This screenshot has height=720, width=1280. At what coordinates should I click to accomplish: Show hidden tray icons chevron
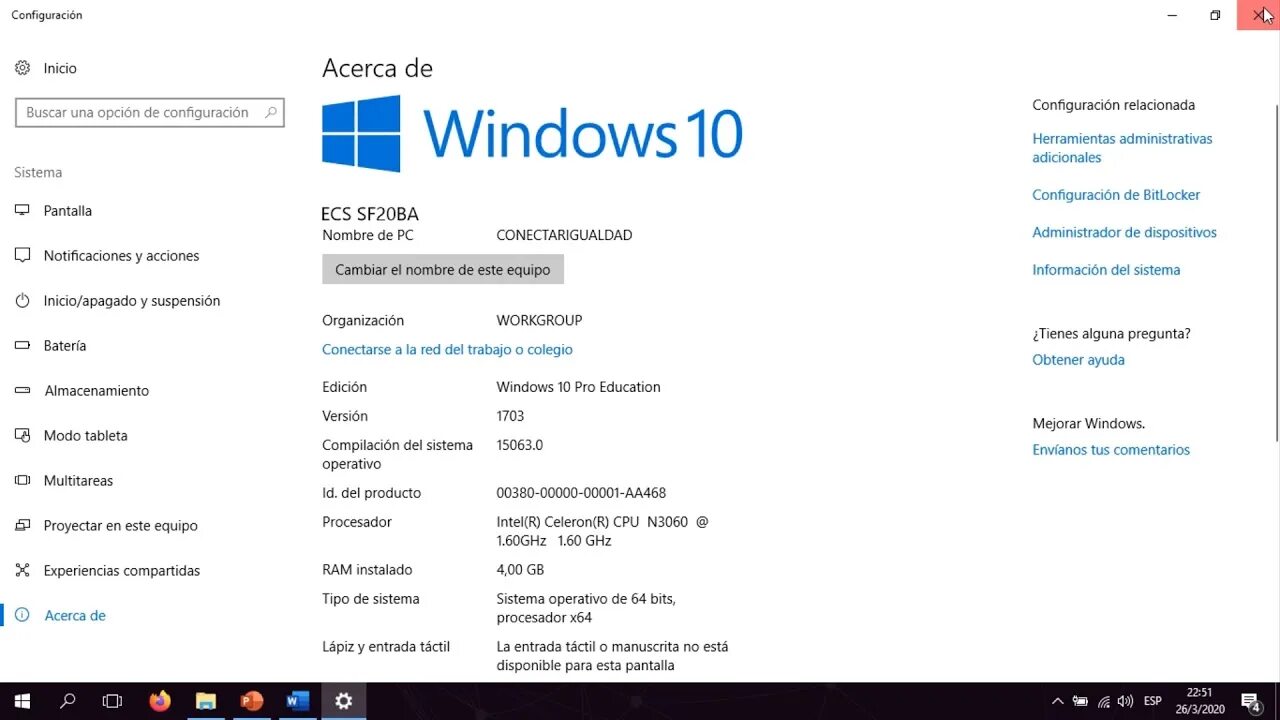pyautogui.click(x=1058, y=701)
